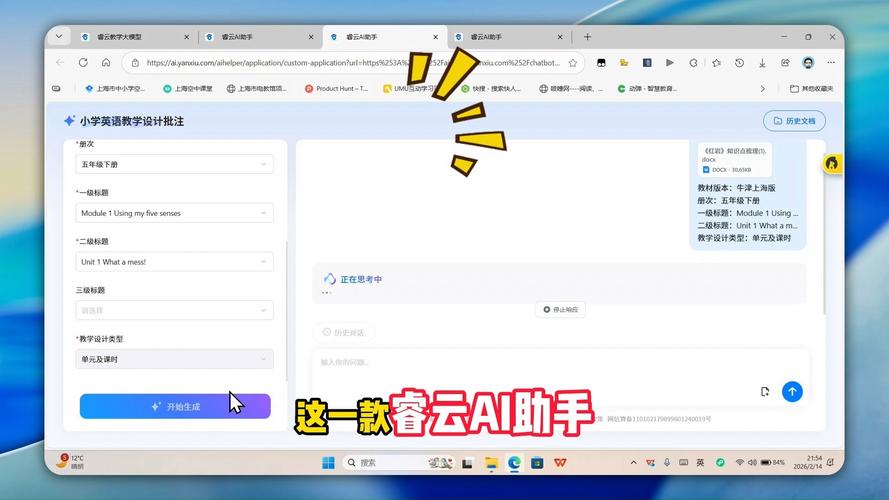Click the floating assistant avatar on right edge

[831, 163]
